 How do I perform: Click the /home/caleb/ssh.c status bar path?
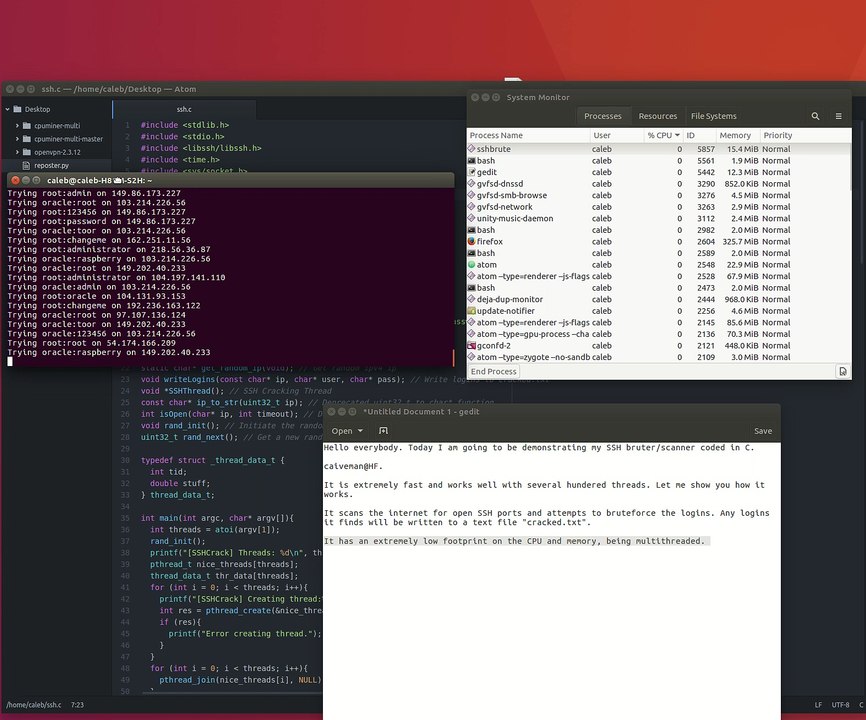(34, 705)
